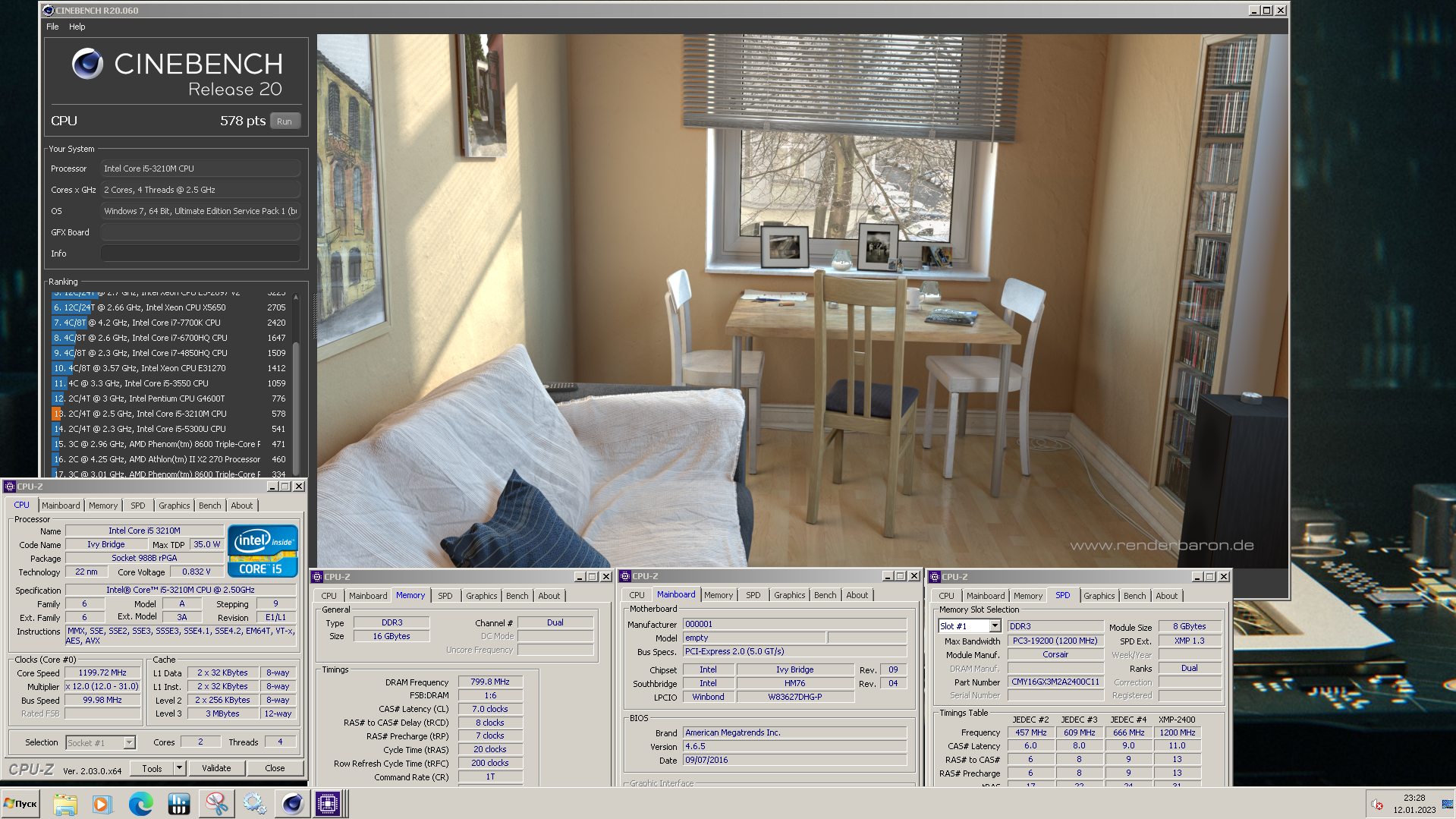The image size is (1456, 819).
Task: Select ranking row Intel Pentium CPU G4600T
Action: pyautogui.click(x=170, y=398)
